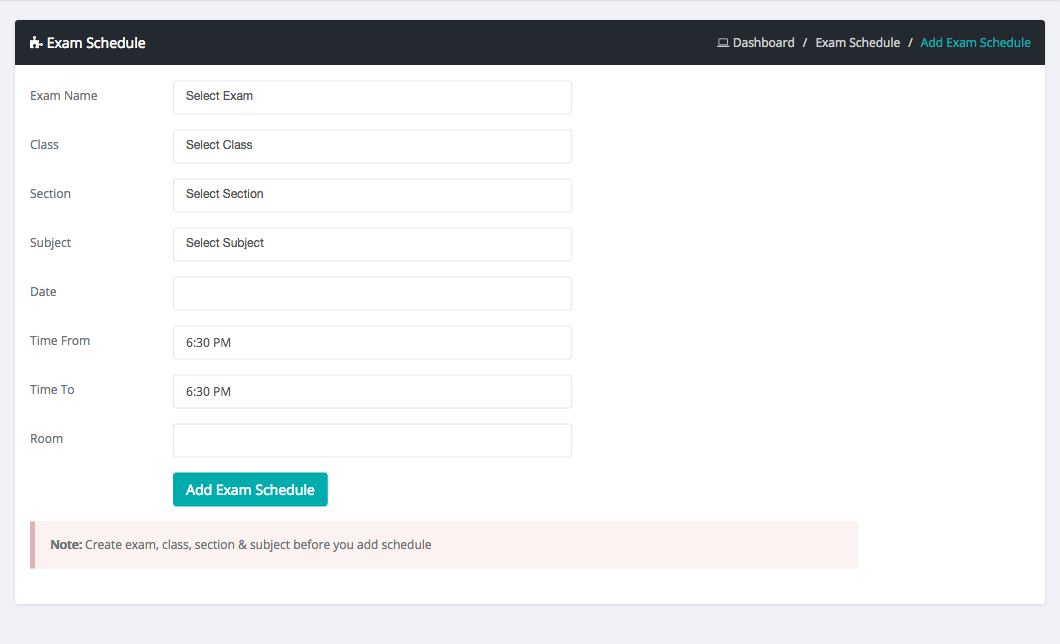Viewport: 1060px width, 644px height.
Task: Expand the Select Class dropdown
Action: (x=372, y=146)
